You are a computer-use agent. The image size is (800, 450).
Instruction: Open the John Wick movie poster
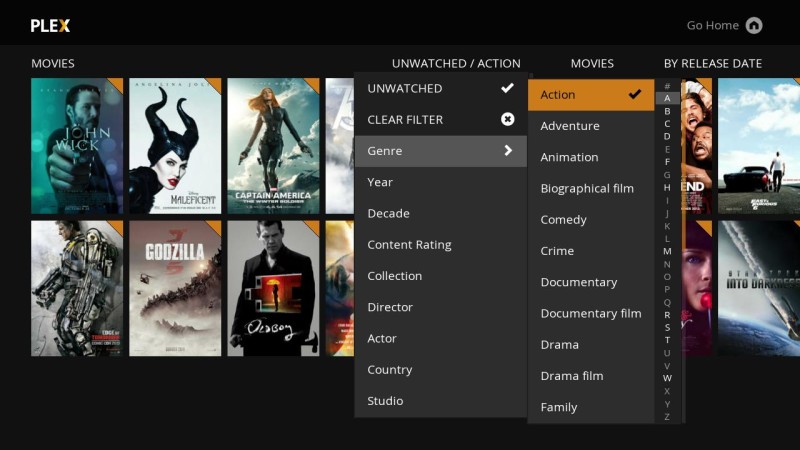pos(77,146)
